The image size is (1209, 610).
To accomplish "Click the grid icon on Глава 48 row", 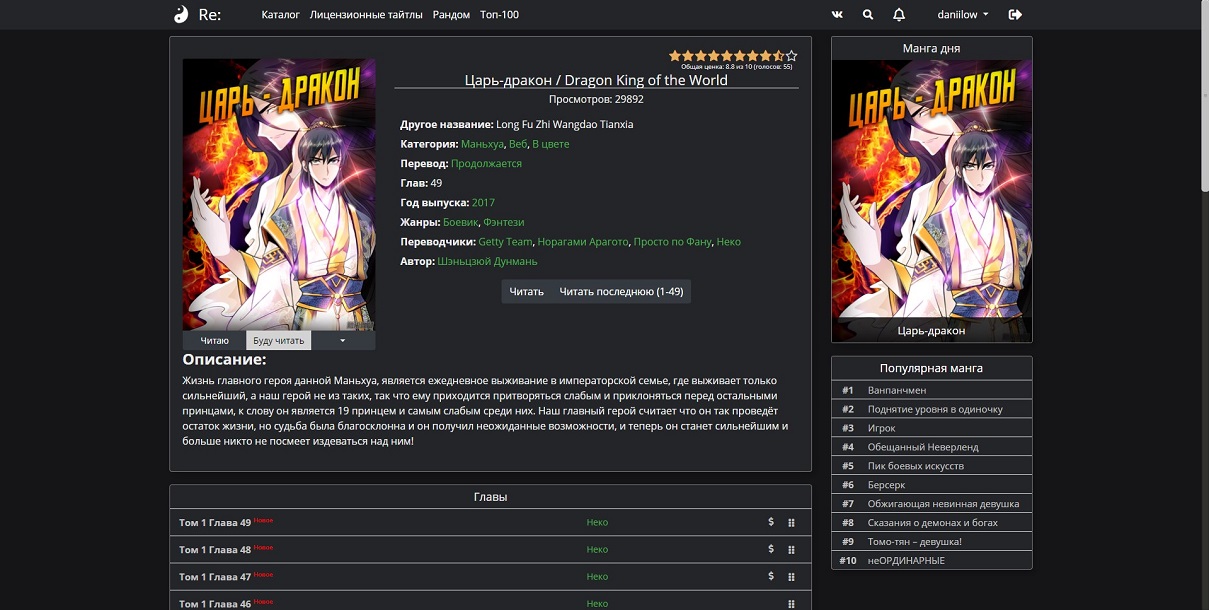I will [791, 549].
